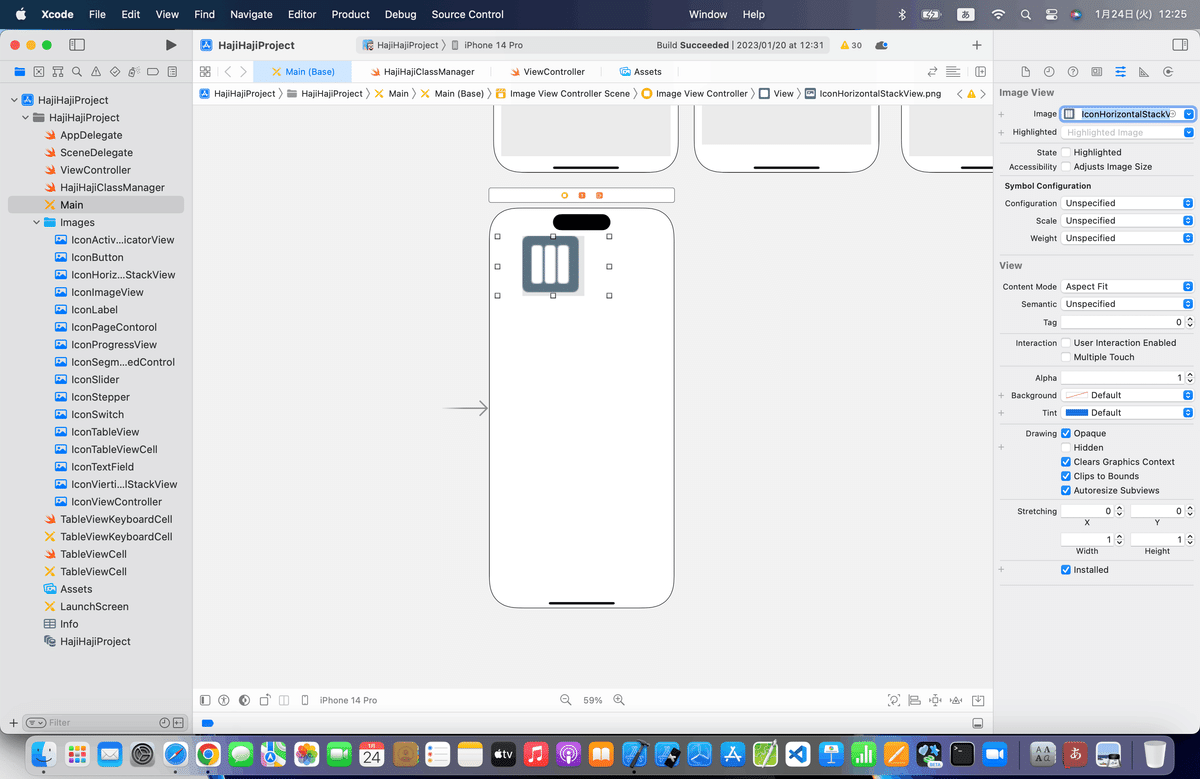
Task: Enable Adjusts Image Size checkbox
Action: [x=1066, y=167]
